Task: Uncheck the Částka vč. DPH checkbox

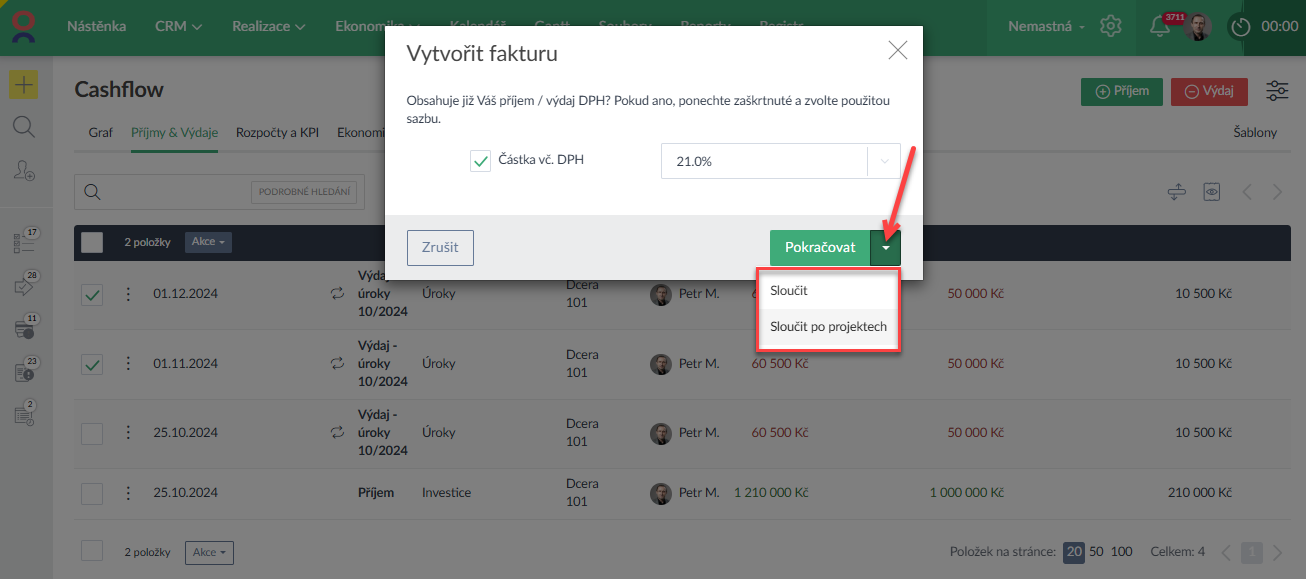Action: [480, 160]
